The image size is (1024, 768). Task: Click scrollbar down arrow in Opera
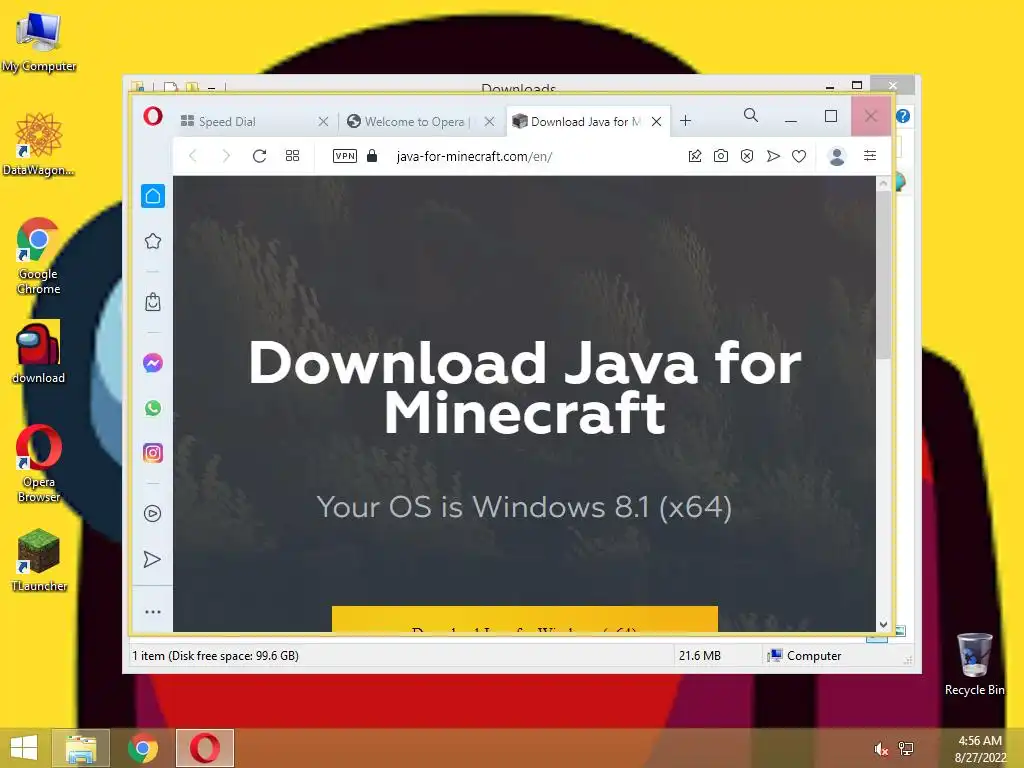[884, 624]
